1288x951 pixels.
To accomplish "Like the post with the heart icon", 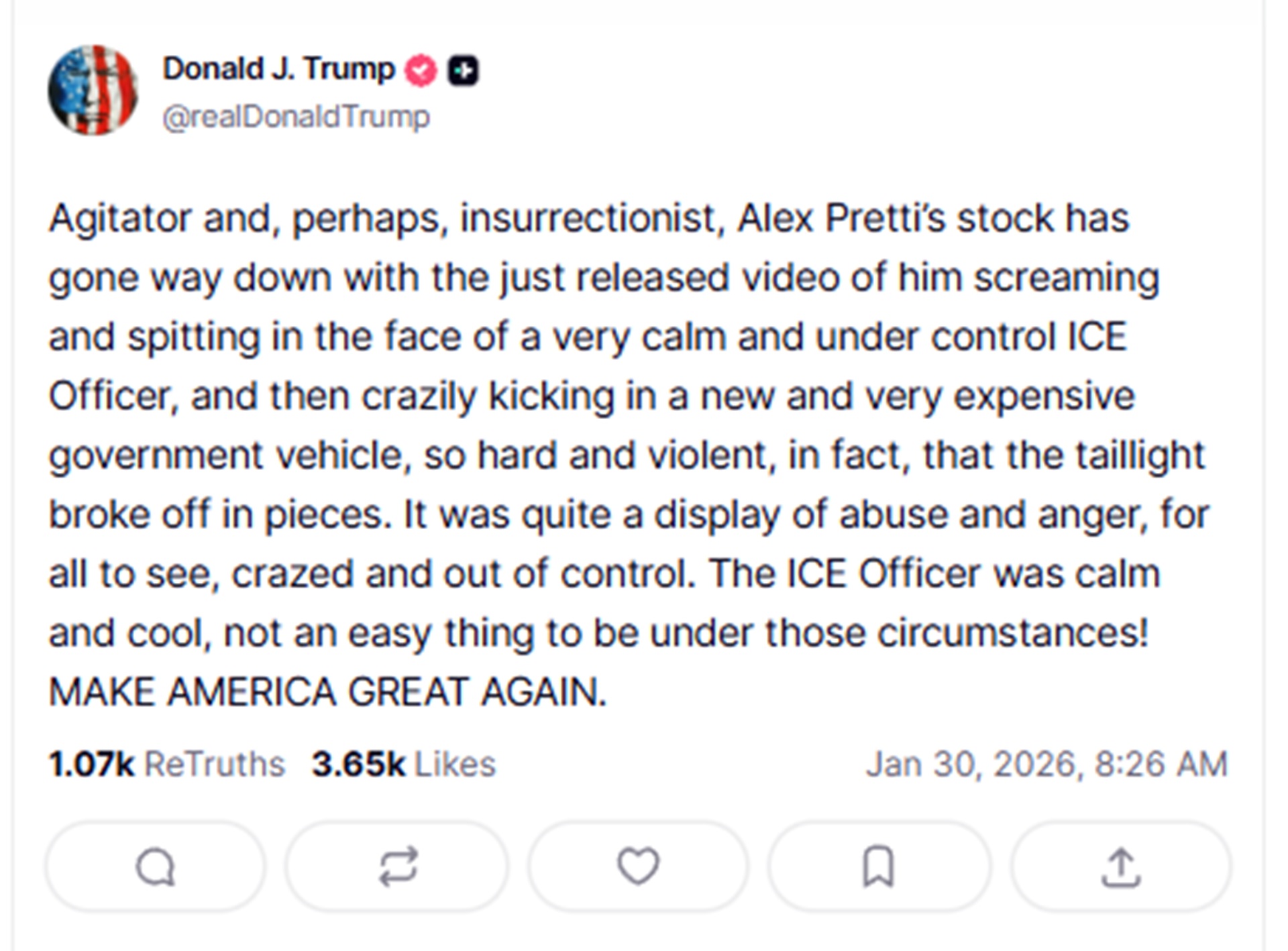I will point(638,866).
